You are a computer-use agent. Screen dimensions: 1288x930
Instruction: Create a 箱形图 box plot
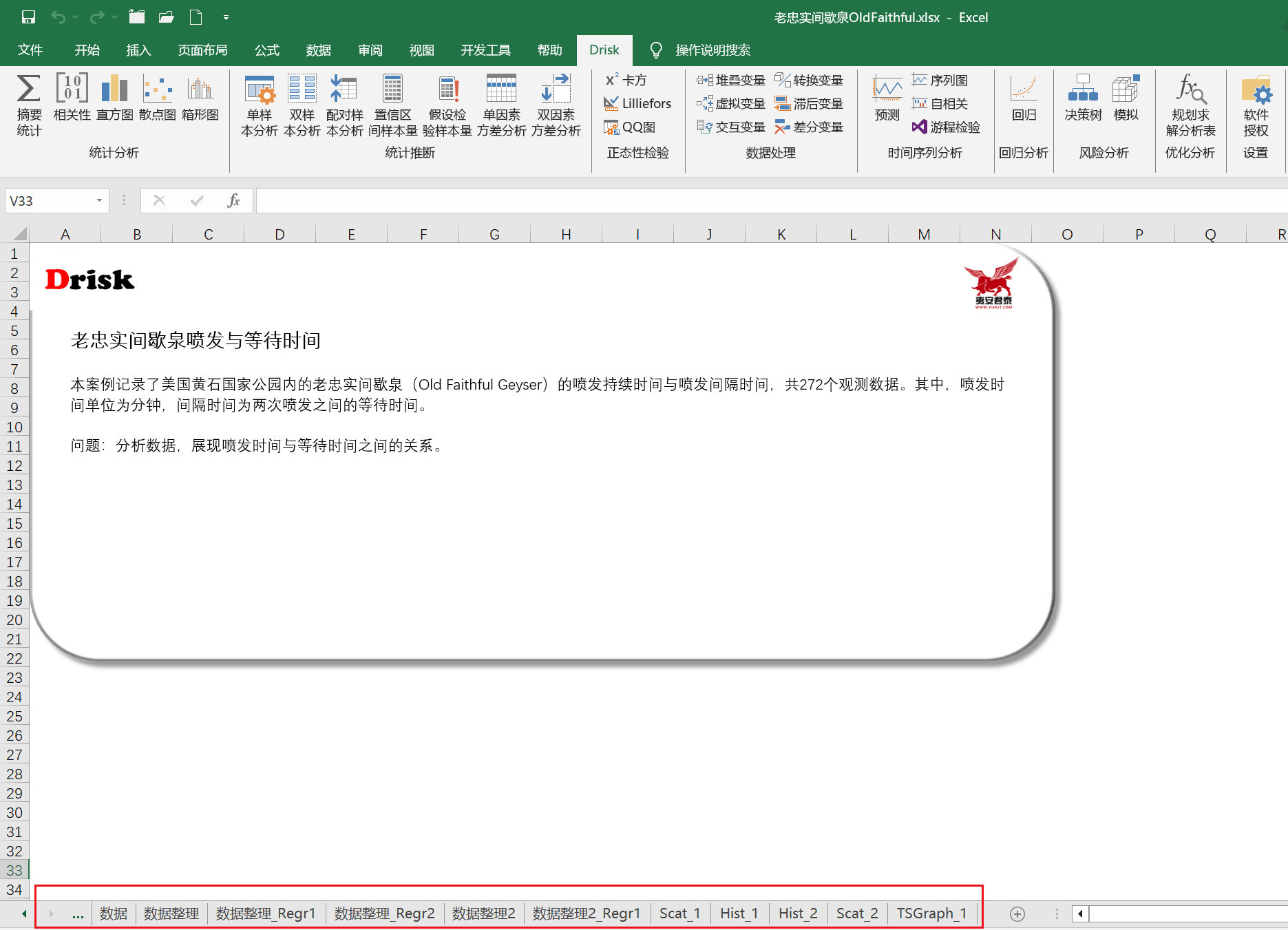tap(200, 97)
